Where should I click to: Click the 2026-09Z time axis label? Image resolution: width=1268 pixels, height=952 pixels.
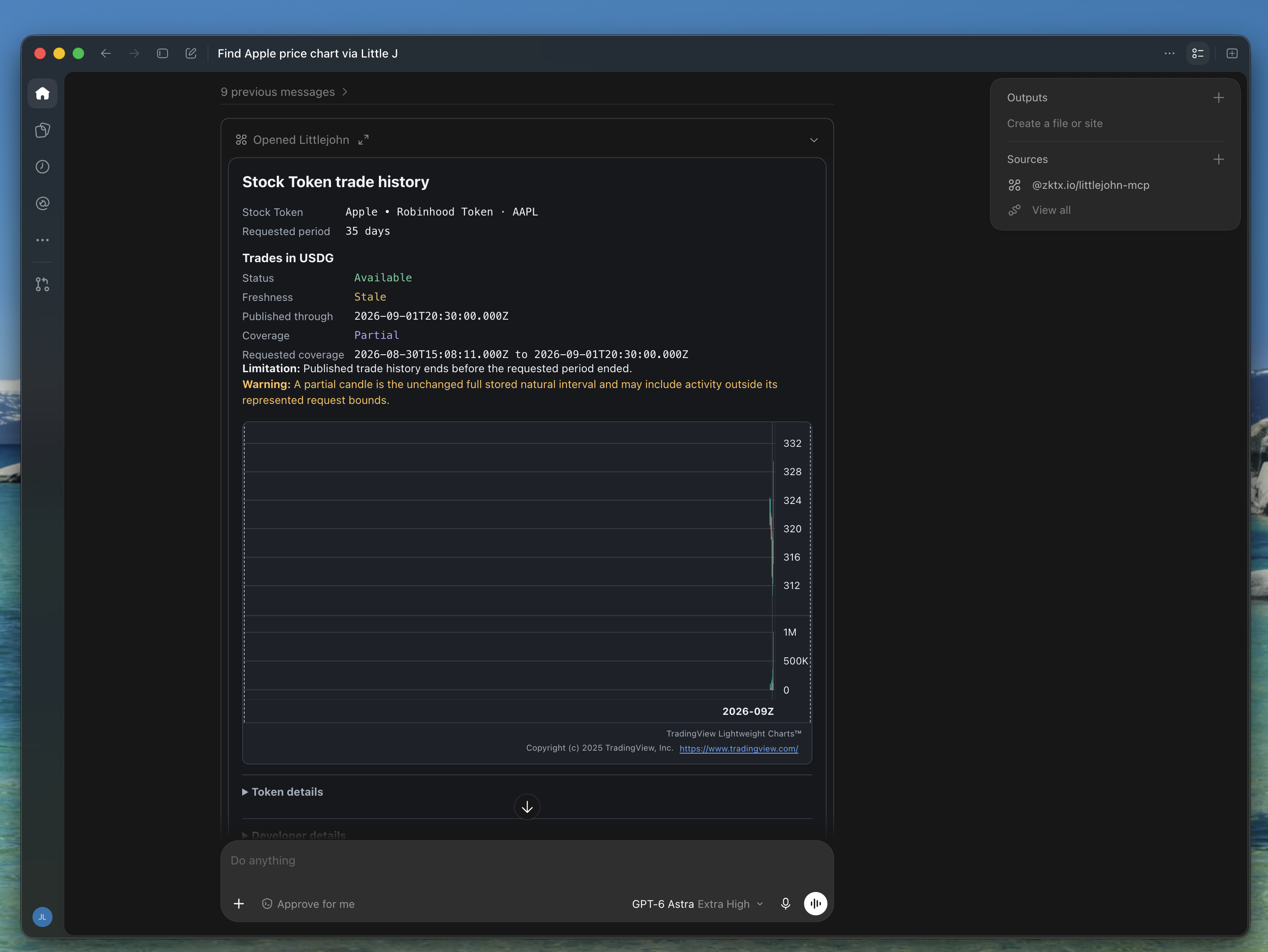(x=747, y=711)
